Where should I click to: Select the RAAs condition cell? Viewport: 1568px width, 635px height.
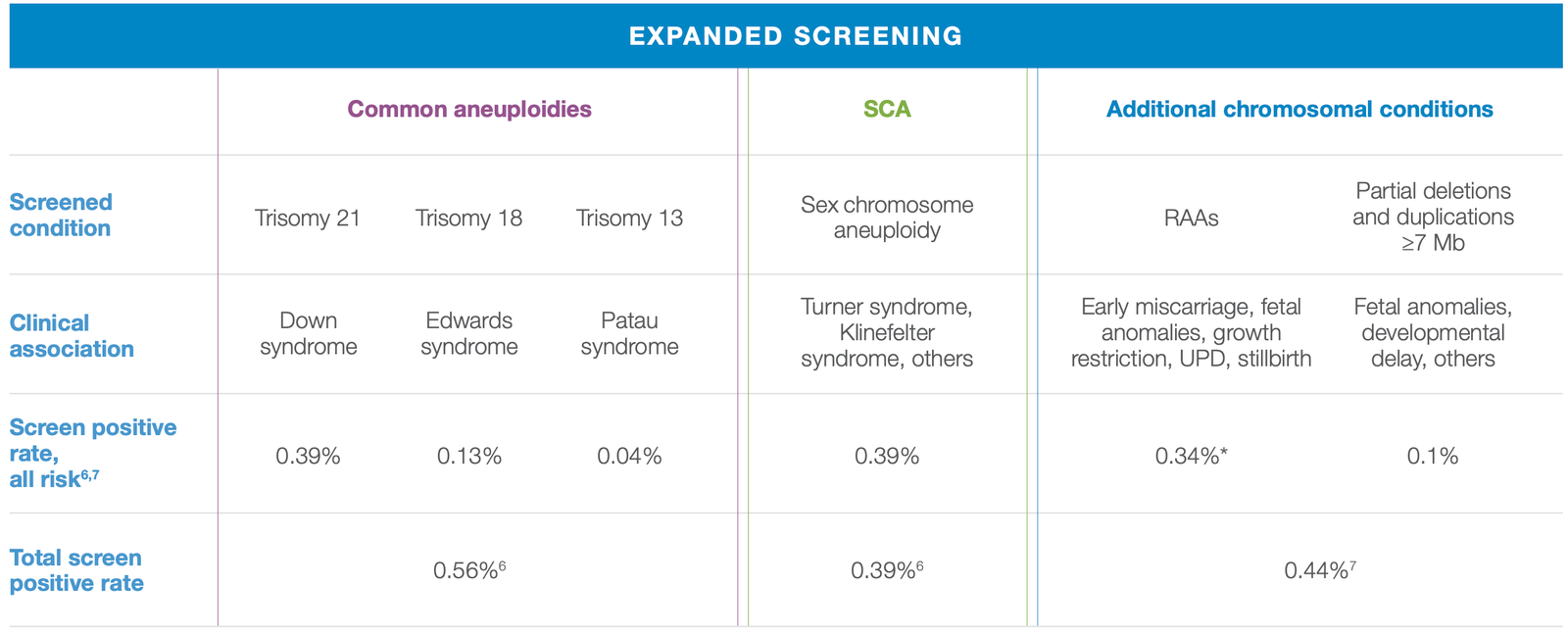tap(1191, 218)
